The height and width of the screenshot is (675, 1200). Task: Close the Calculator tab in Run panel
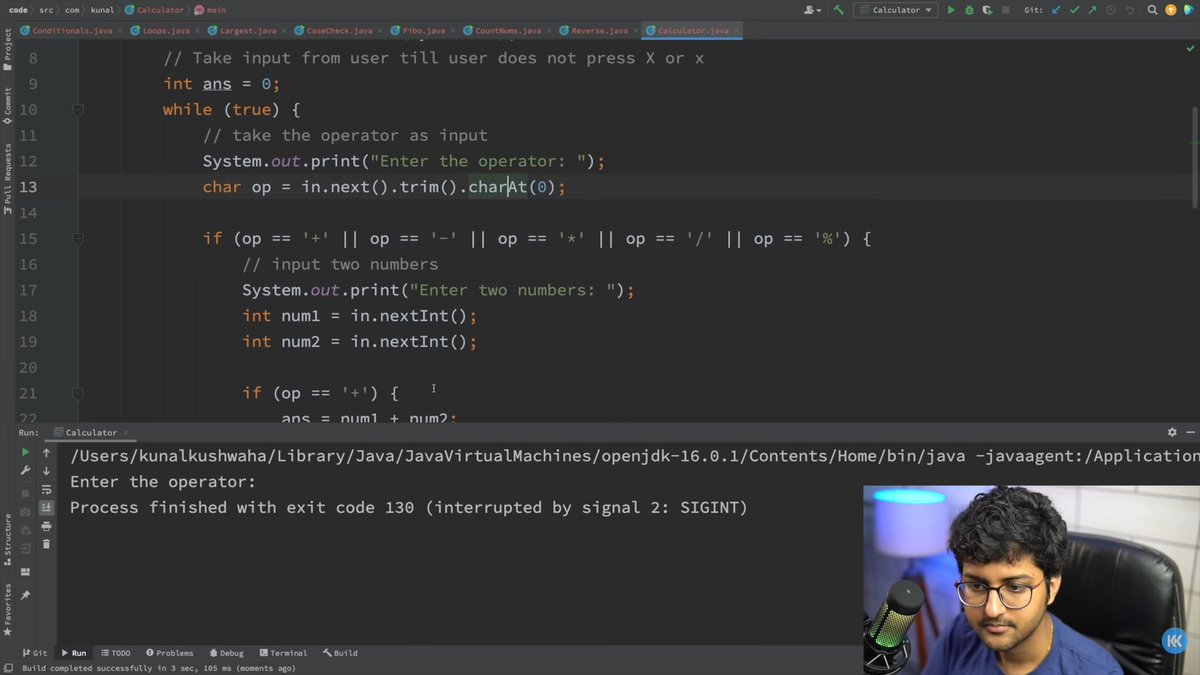click(126, 433)
